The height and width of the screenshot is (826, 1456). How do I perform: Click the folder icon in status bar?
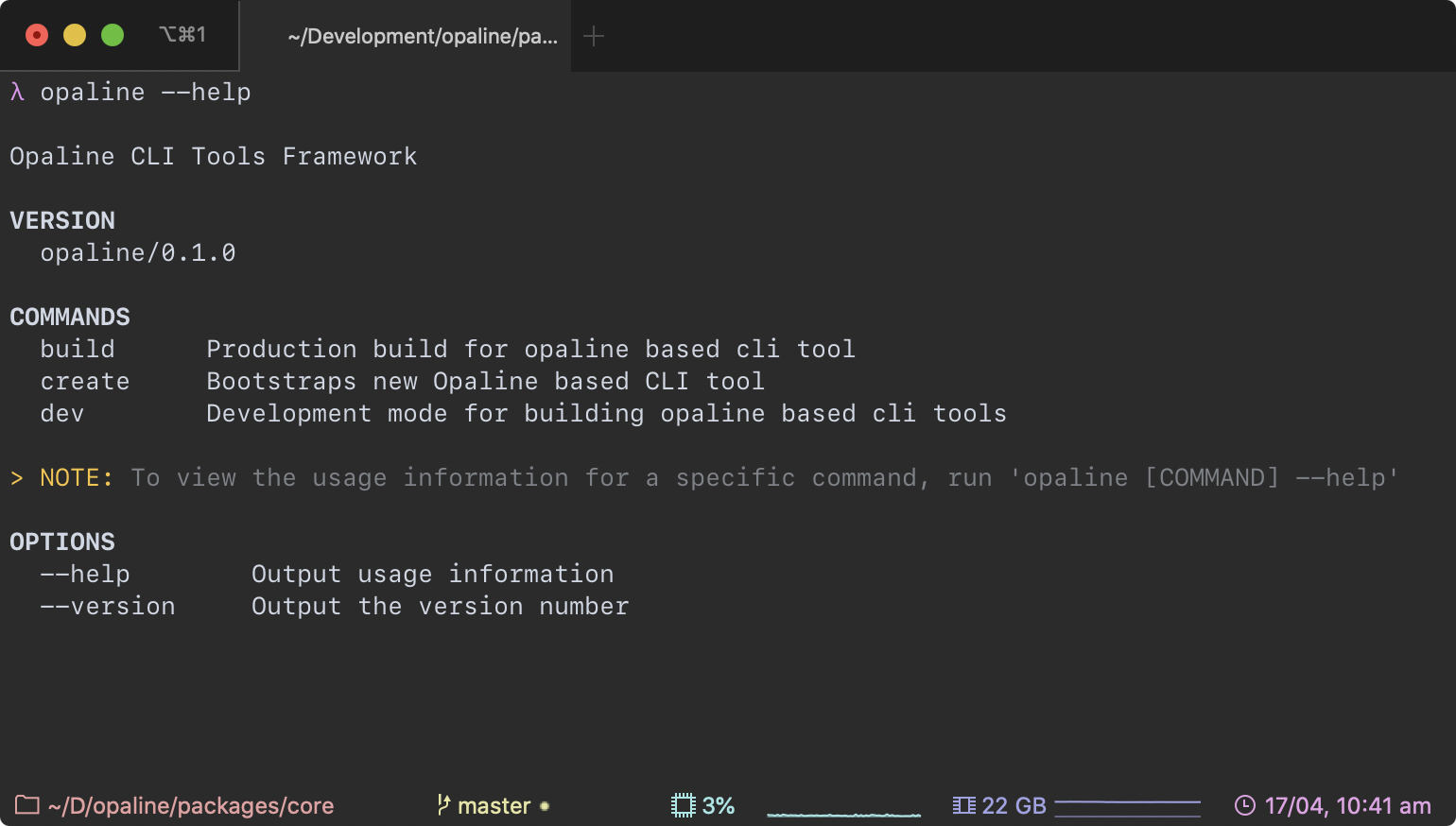click(27, 805)
